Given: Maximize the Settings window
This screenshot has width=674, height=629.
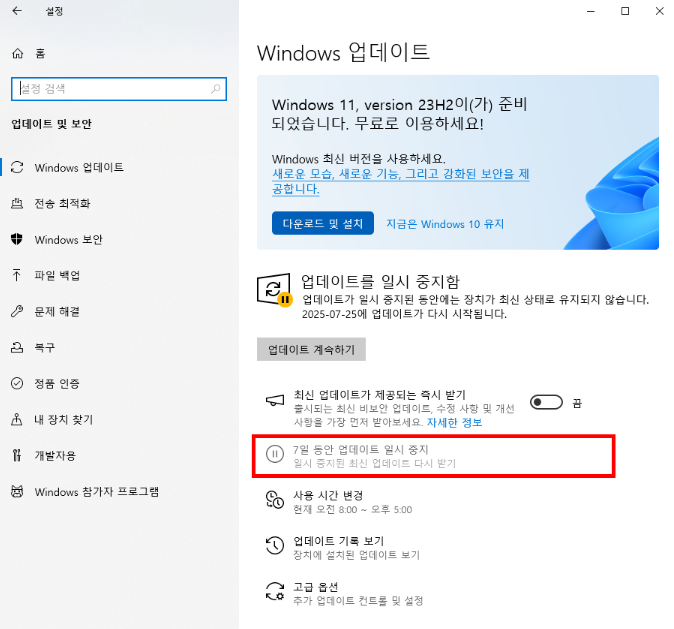Looking at the screenshot, I should tap(625, 11).
